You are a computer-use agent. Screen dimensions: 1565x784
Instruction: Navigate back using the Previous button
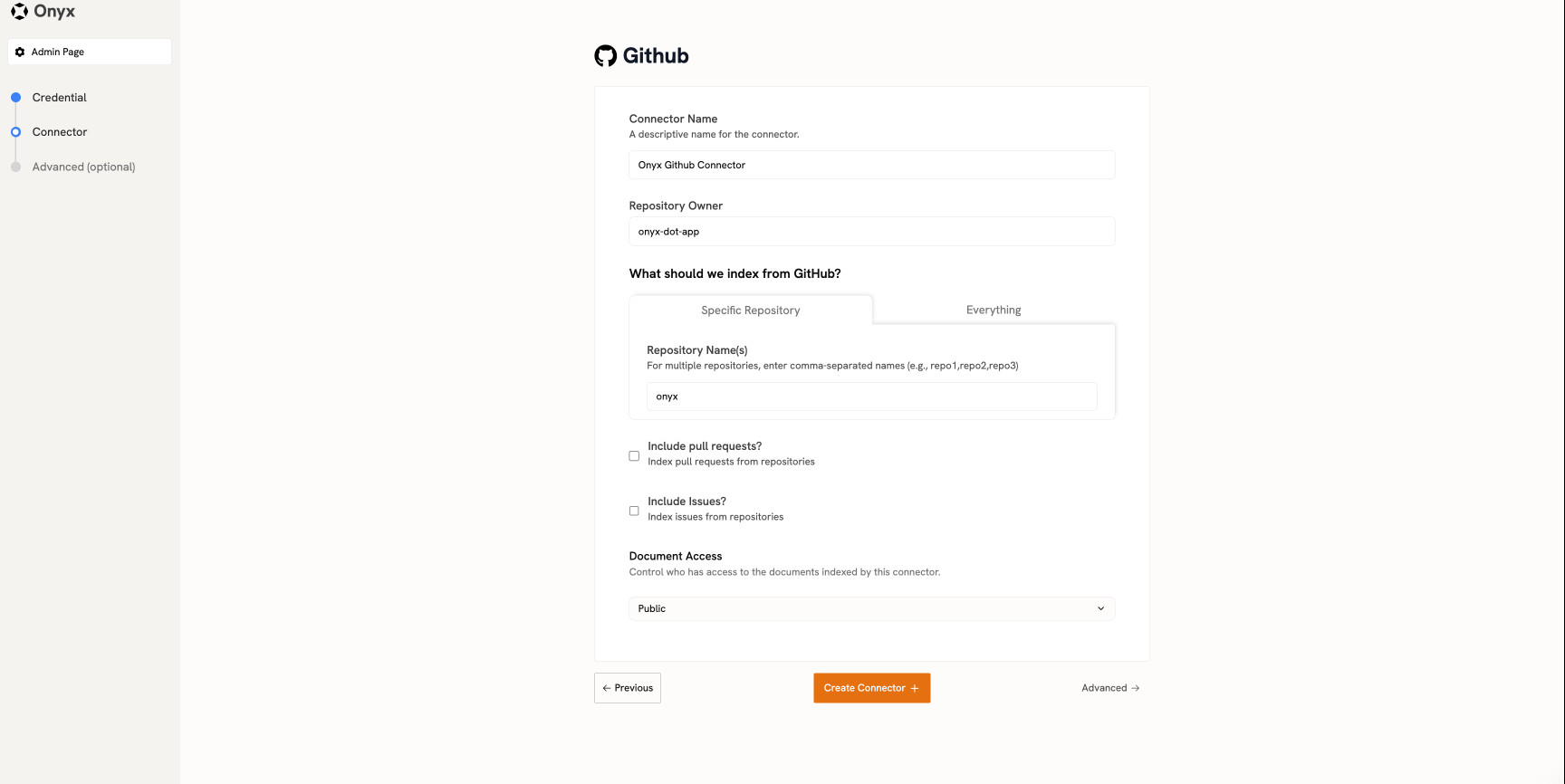[627, 687]
